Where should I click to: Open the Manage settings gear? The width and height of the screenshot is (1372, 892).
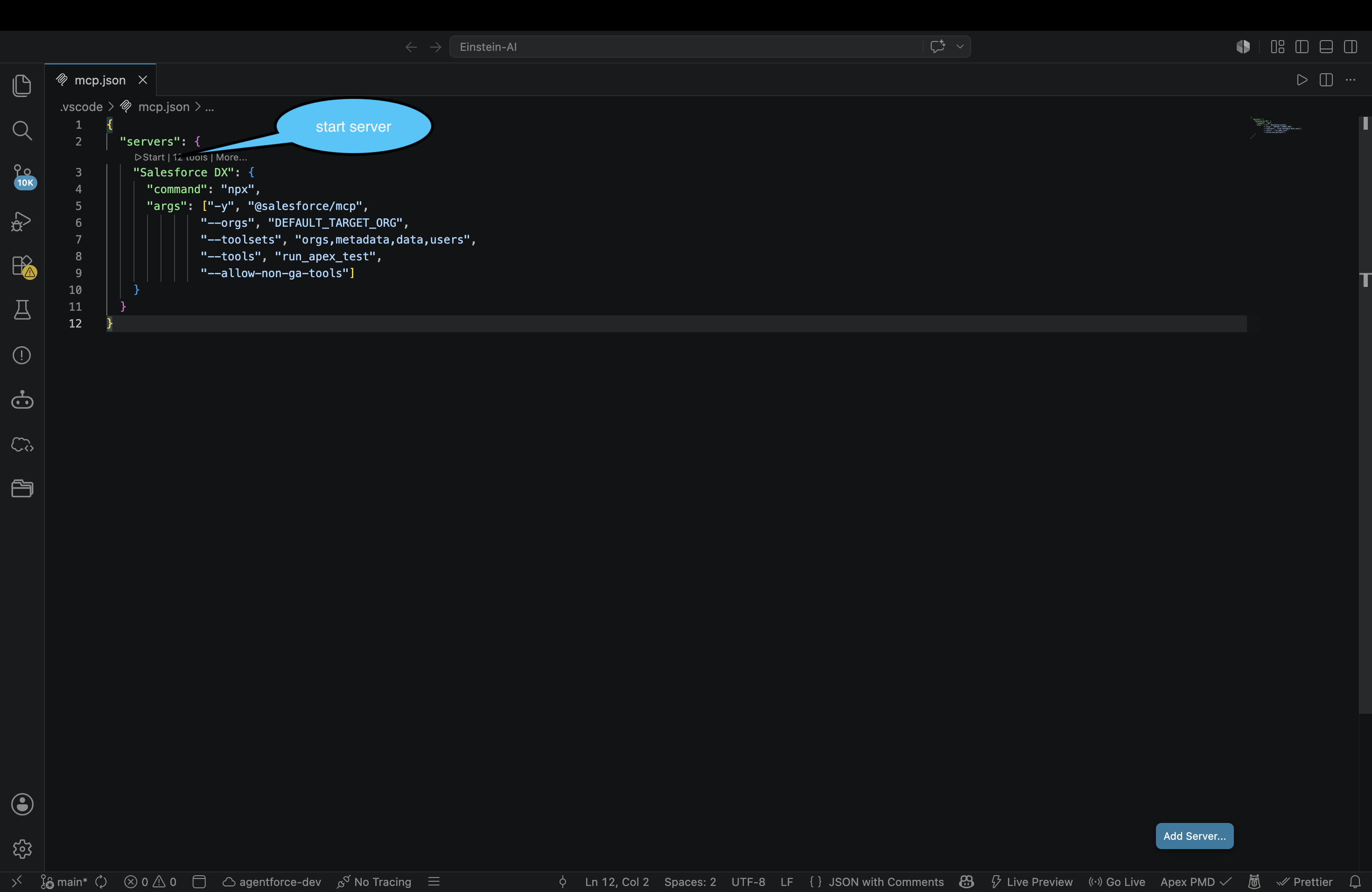(x=22, y=849)
